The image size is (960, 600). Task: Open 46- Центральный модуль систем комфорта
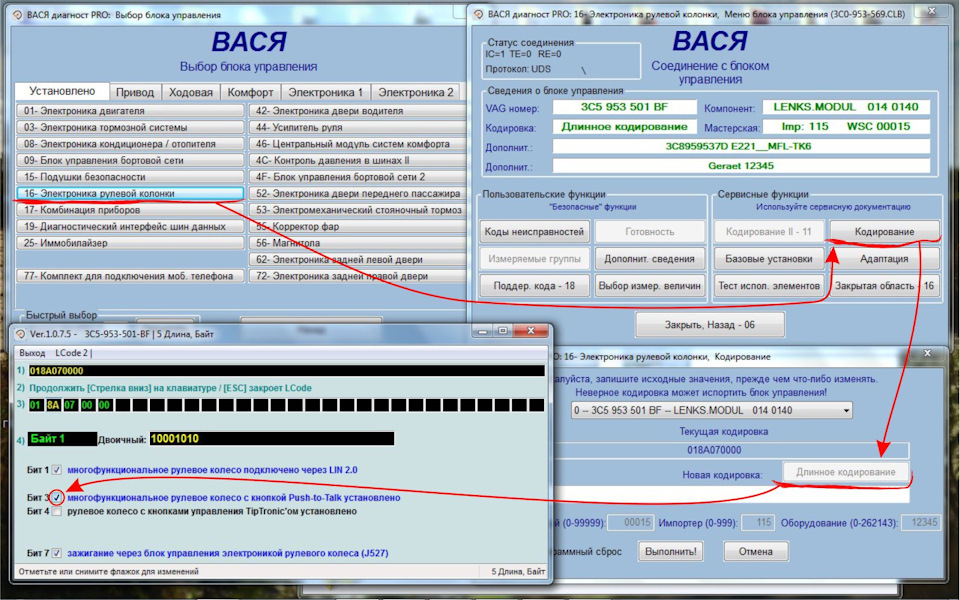tap(358, 144)
